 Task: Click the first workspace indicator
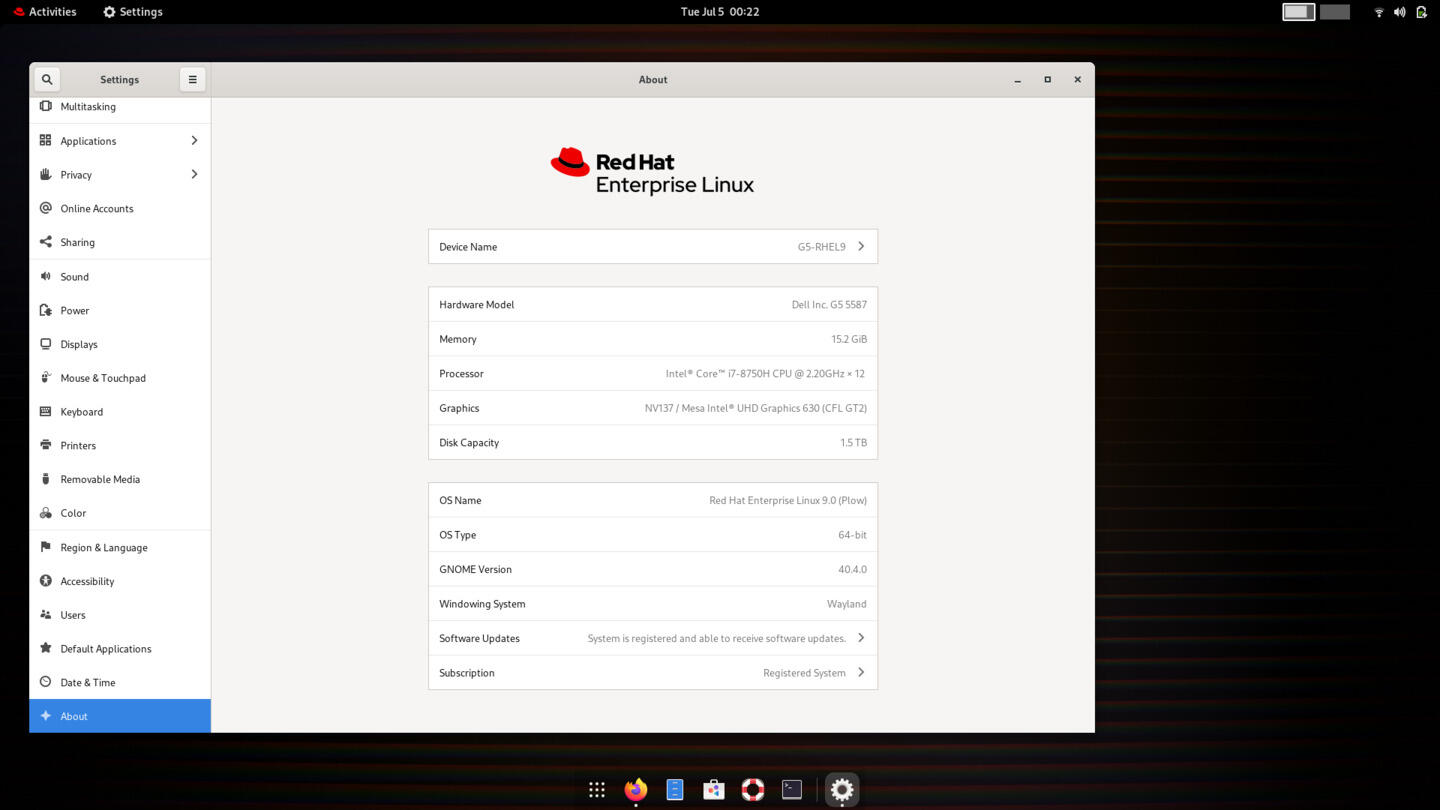[x=1298, y=12]
